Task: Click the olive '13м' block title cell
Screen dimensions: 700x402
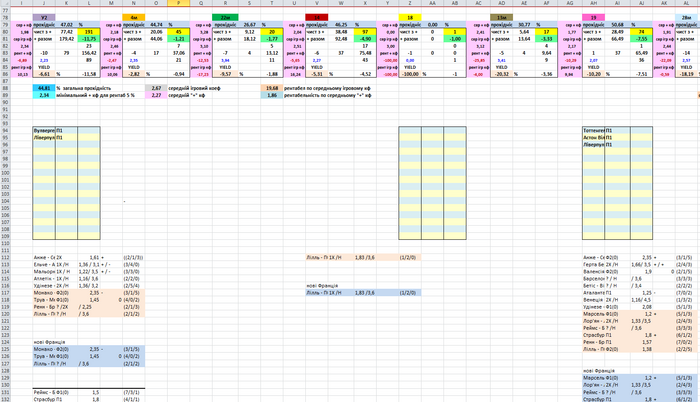Action: pos(501,18)
